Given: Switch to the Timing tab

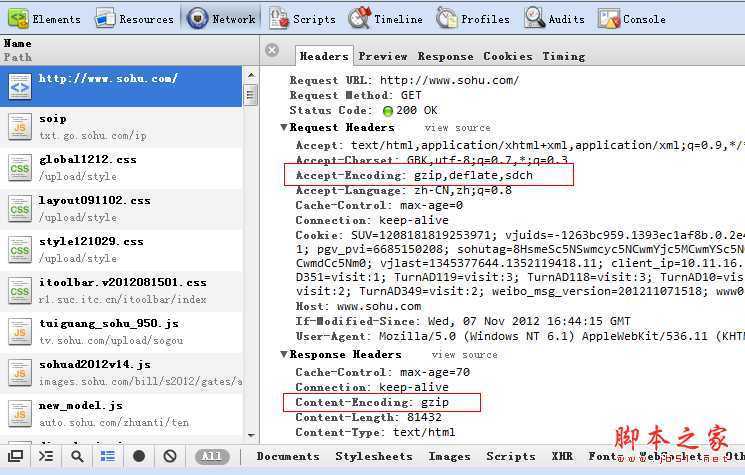Looking at the screenshot, I should click(x=564, y=56).
